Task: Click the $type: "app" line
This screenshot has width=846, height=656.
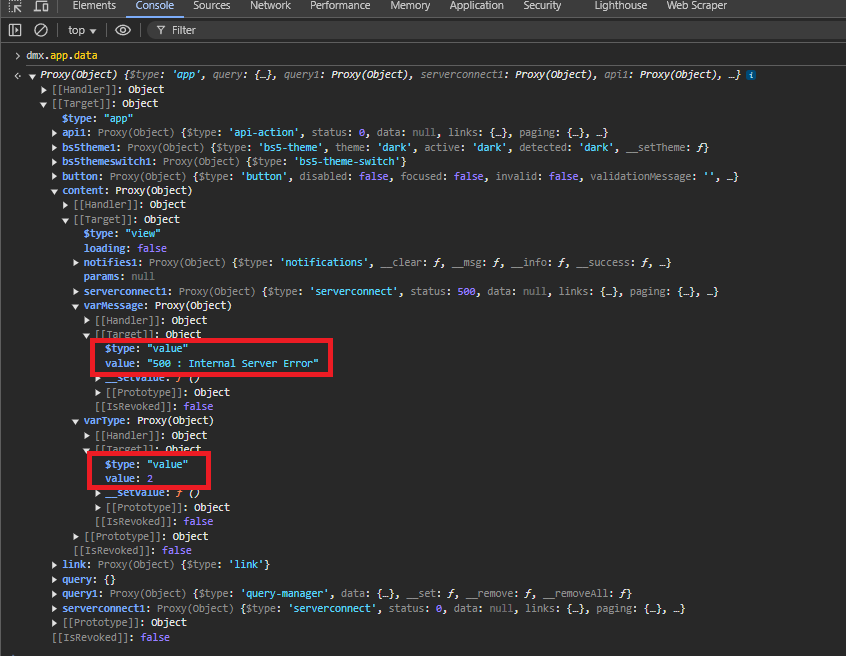Action: [97, 118]
